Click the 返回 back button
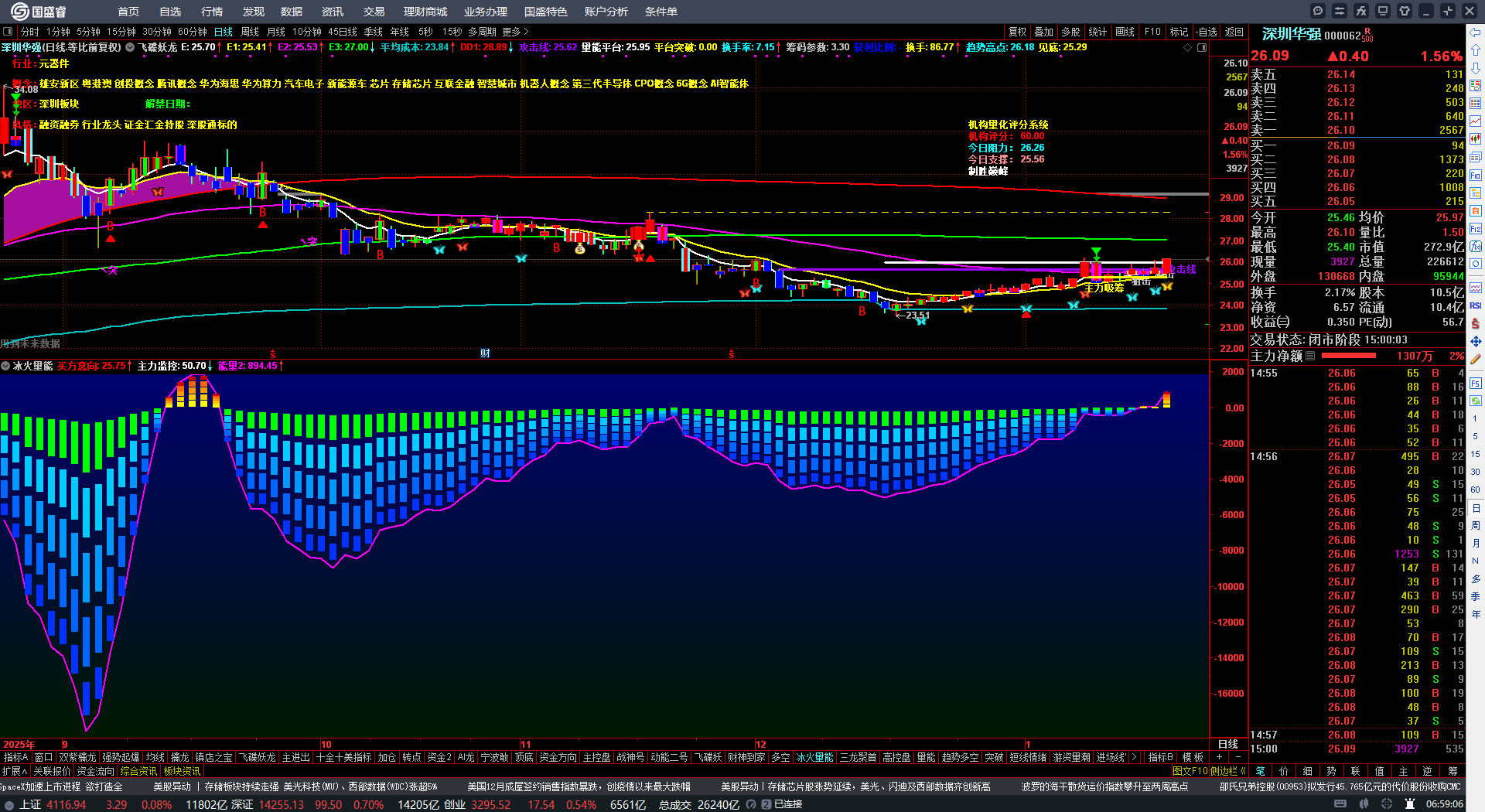The image size is (1485, 812). click(x=1234, y=32)
